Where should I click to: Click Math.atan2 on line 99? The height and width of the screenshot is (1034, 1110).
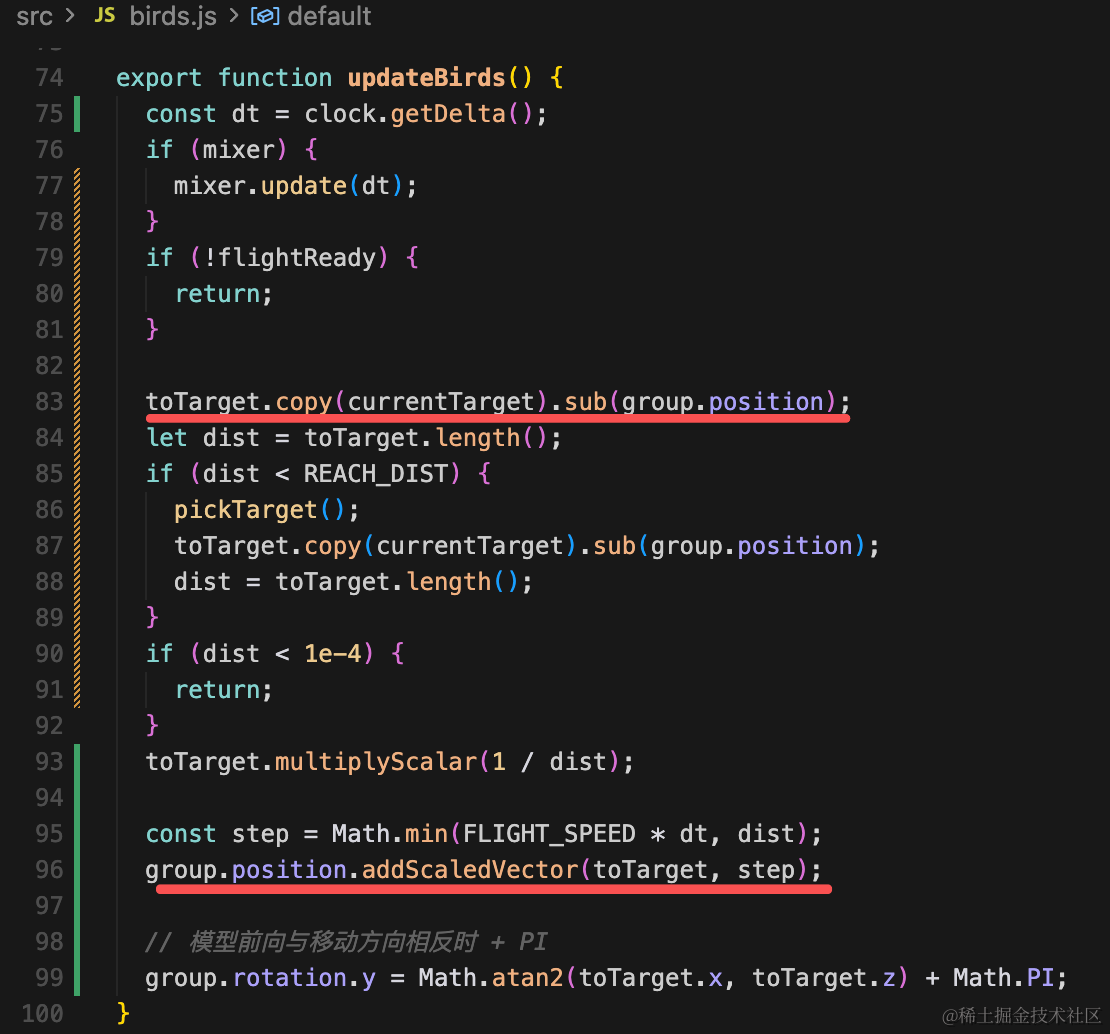490,978
